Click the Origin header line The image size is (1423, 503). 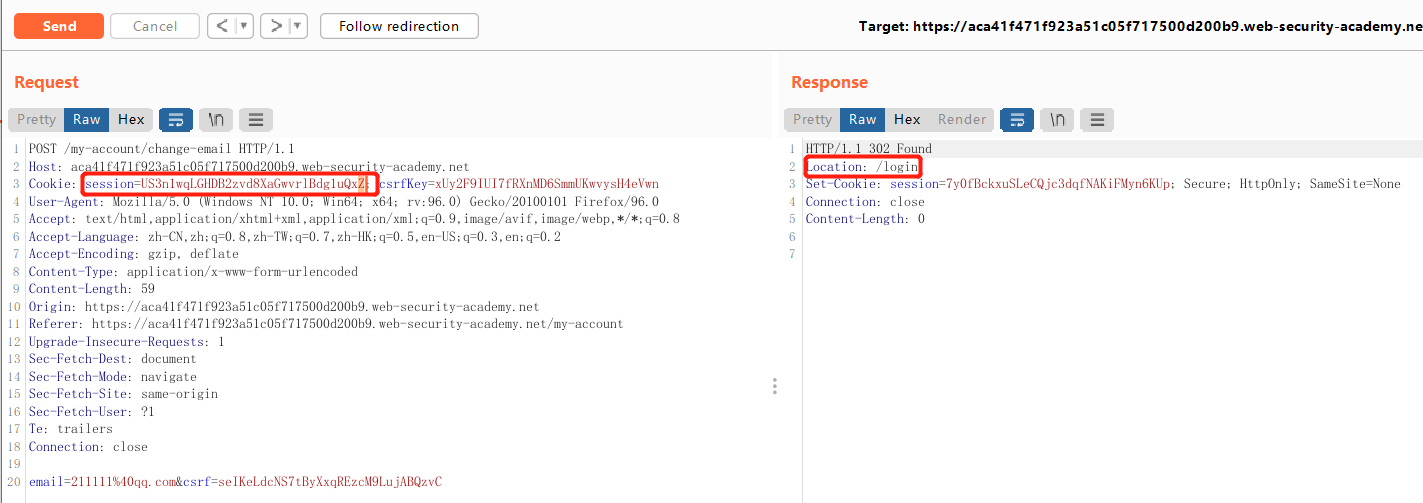(x=284, y=306)
